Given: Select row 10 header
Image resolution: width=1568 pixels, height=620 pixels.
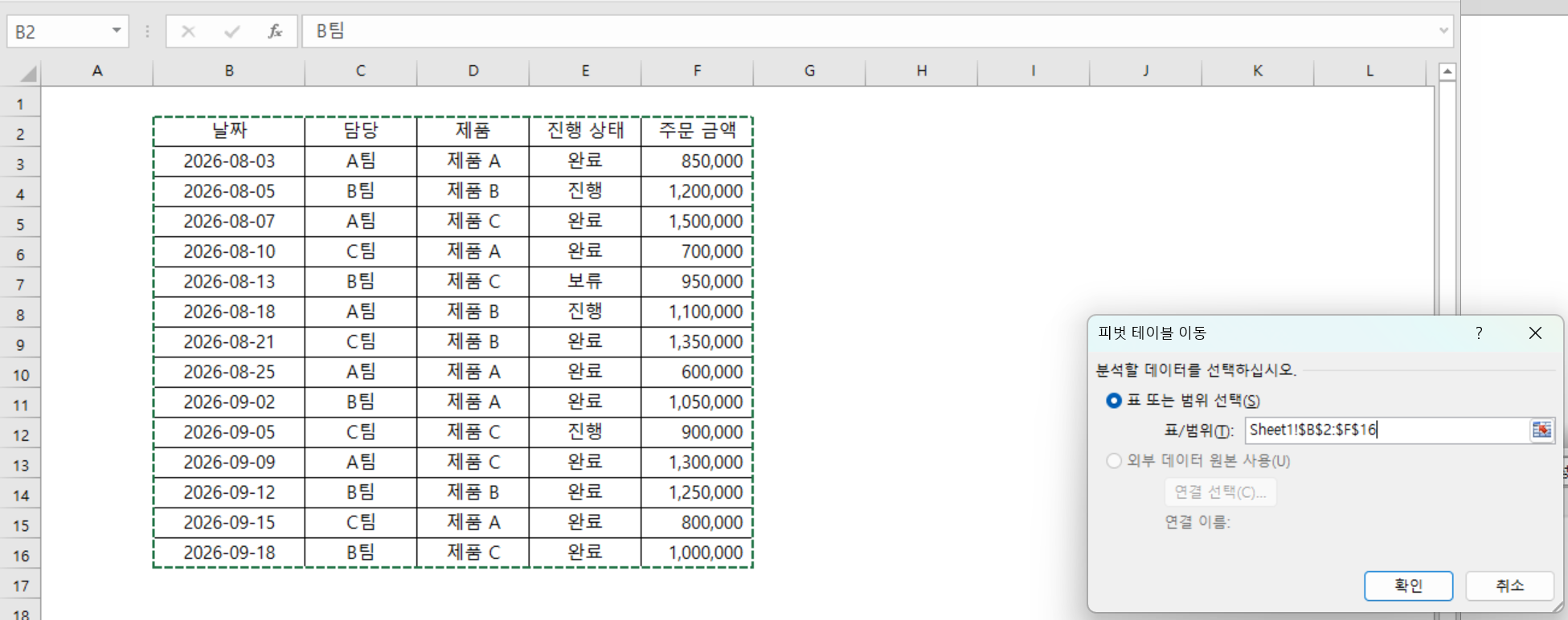Looking at the screenshot, I should pyautogui.click(x=21, y=375).
